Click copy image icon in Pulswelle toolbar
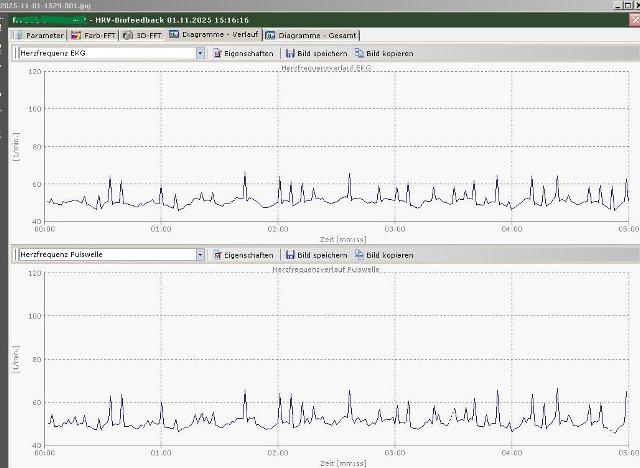This screenshot has height=468, width=640. click(x=359, y=255)
